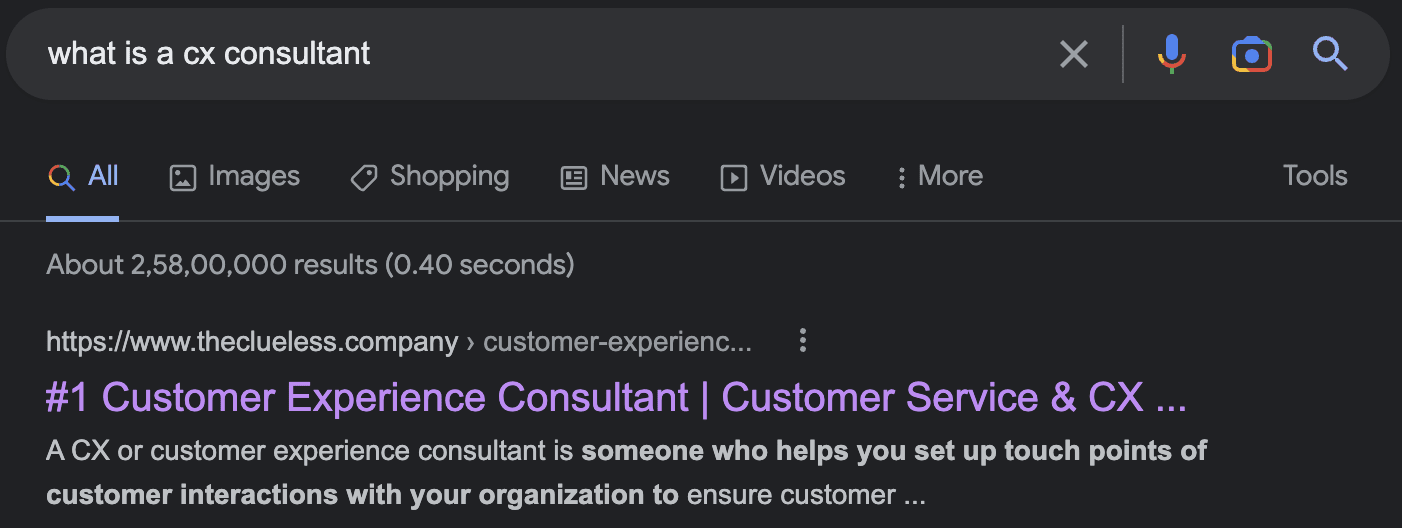Switch to the Images tab label

(254, 177)
